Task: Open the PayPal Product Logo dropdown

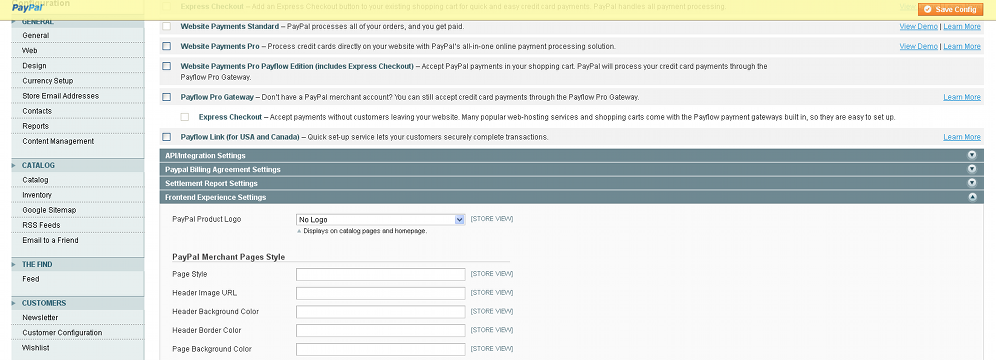Action: pyautogui.click(x=380, y=220)
